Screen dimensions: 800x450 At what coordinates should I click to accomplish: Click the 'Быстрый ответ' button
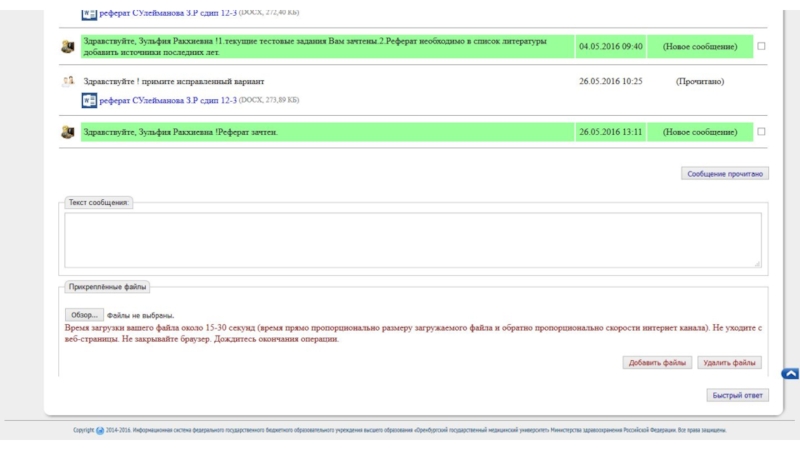point(739,395)
